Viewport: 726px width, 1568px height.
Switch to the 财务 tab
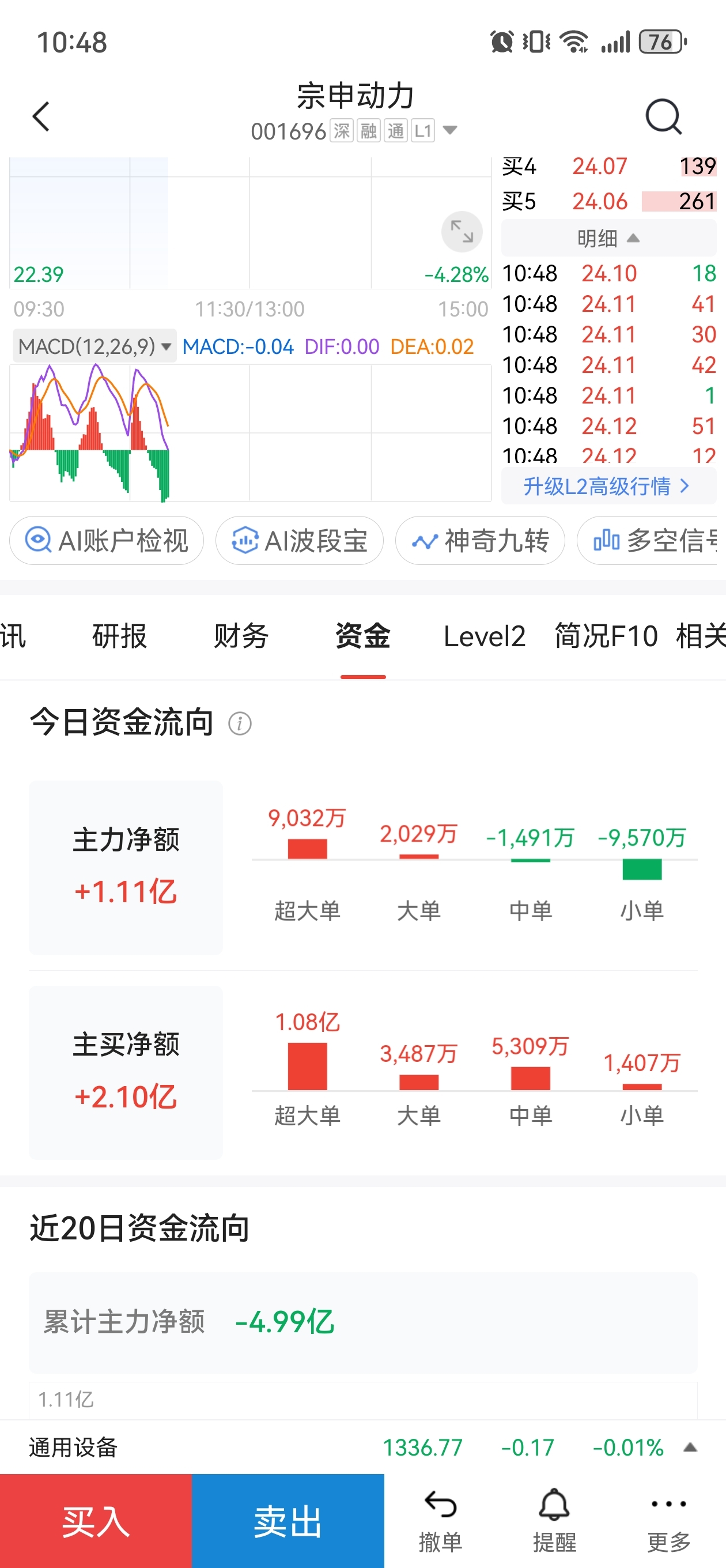(x=241, y=636)
